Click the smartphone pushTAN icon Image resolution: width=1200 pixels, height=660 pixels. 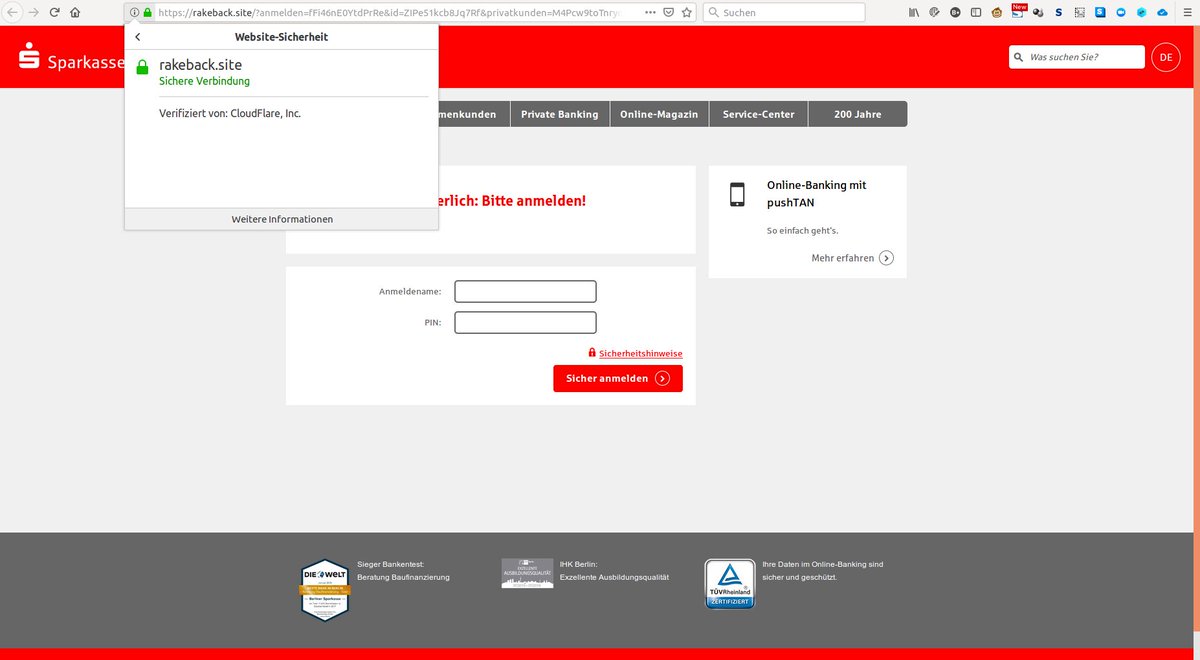click(x=737, y=194)
